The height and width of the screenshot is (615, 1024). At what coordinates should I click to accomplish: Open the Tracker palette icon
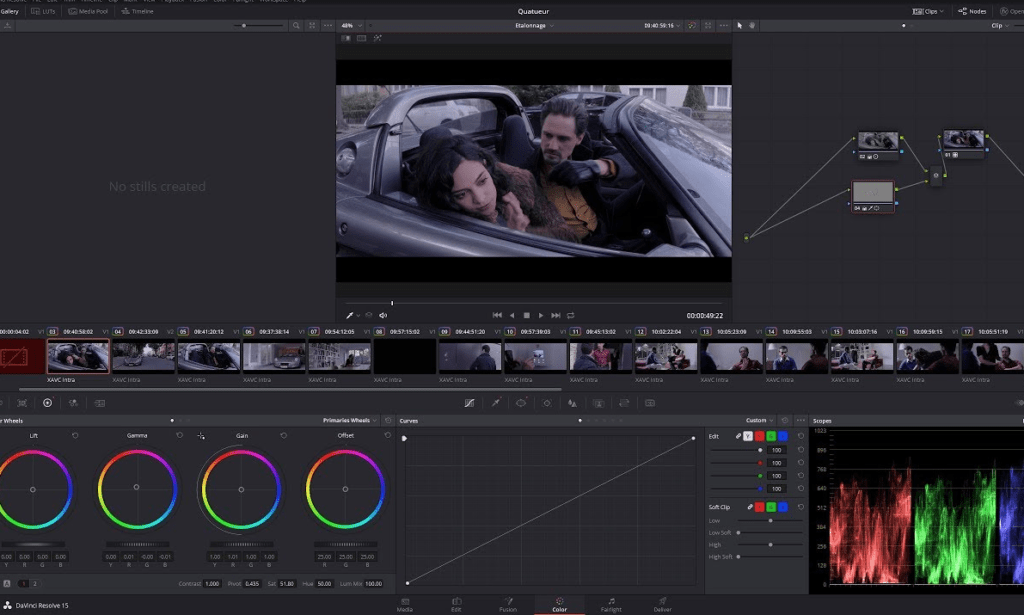(547, 403)
